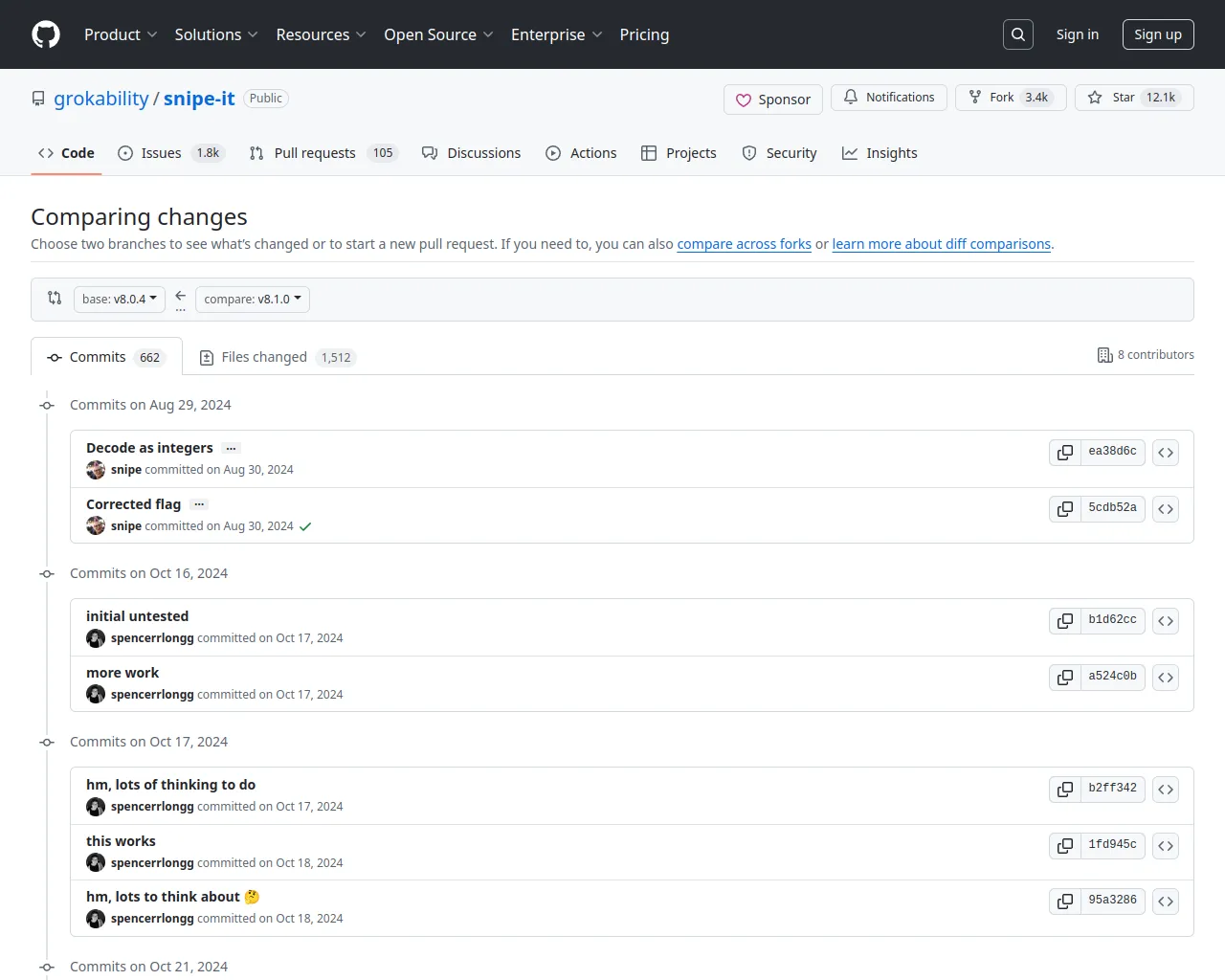Select the Commits 662 tab
Screen dimensions: 1225x980
coord(106,357)
